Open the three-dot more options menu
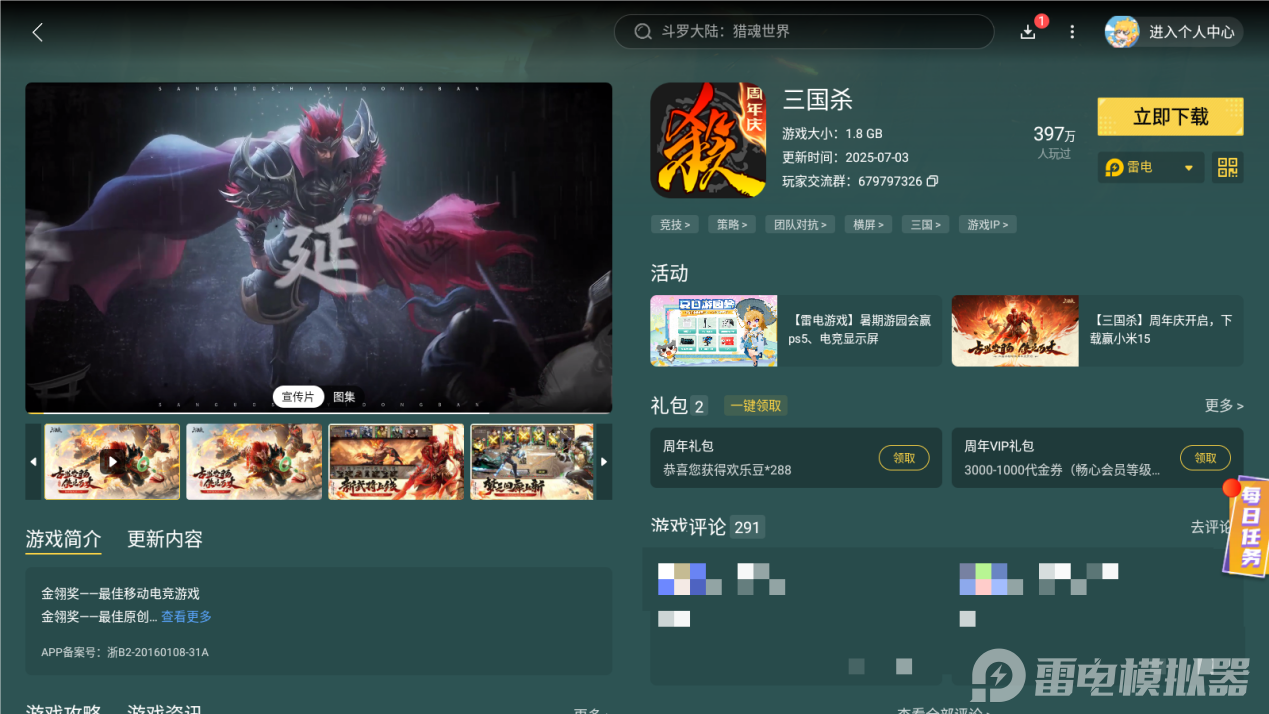Viewport: 1269px width, 714px height. 1071,32
